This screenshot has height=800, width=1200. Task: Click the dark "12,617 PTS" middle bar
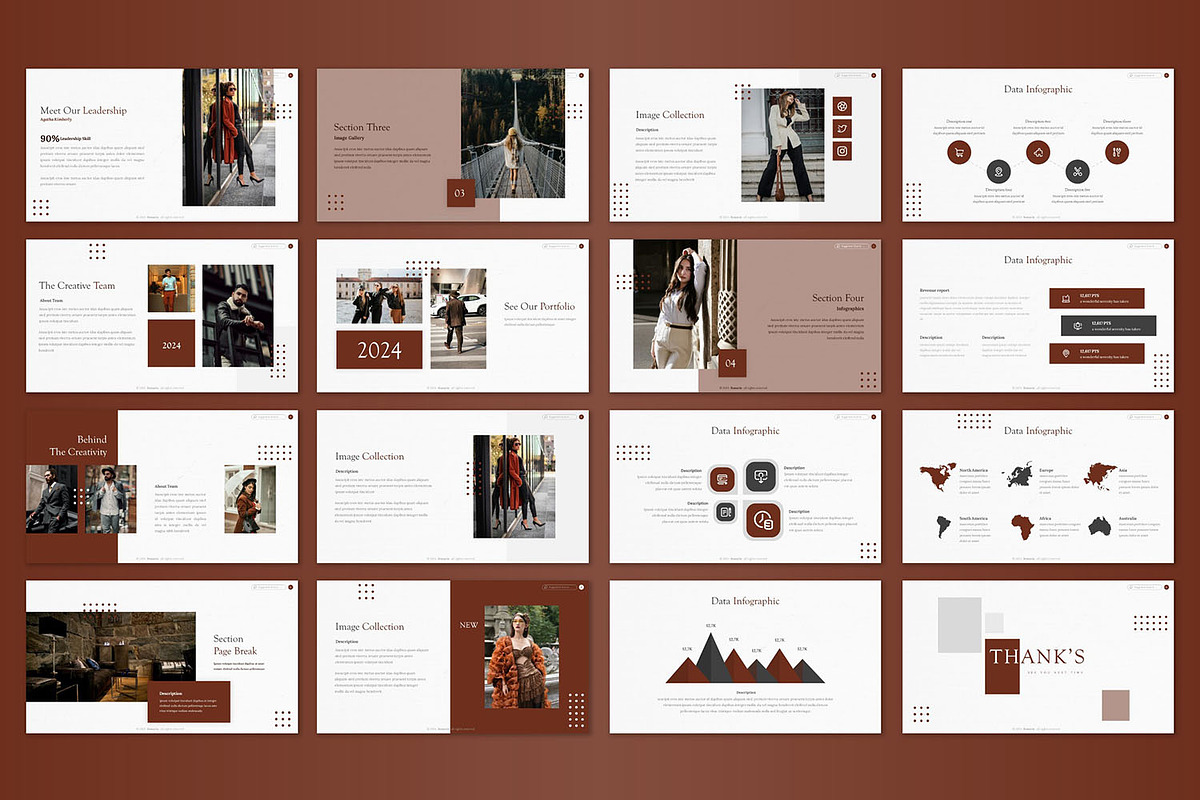[1109, 325]
